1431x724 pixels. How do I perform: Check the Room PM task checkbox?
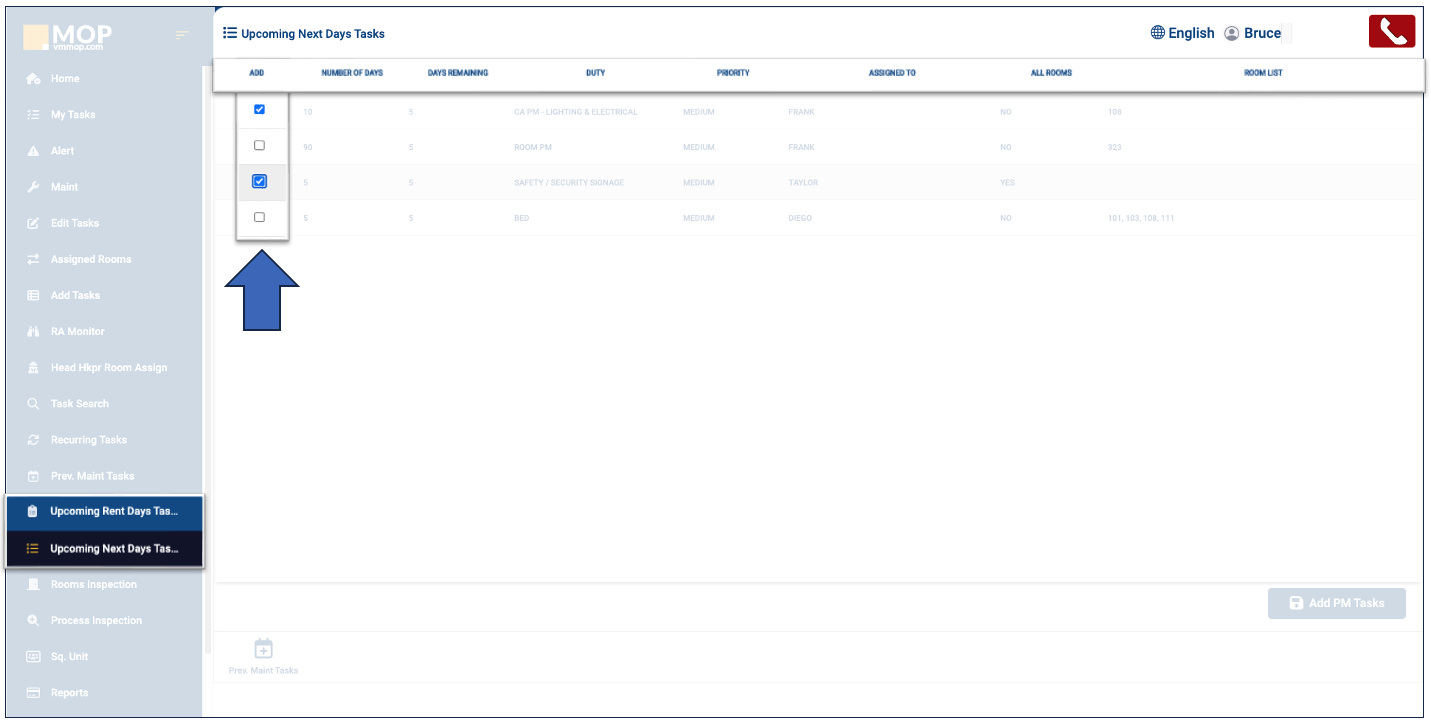260,146
